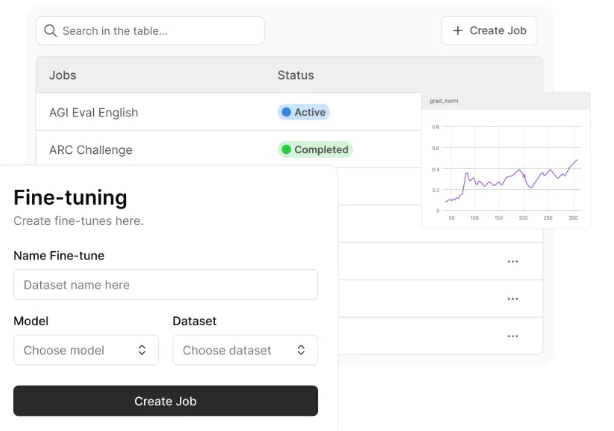Open the topmost visible row's three-dot menu
This screenshot has width=614, height=431.
513,261
